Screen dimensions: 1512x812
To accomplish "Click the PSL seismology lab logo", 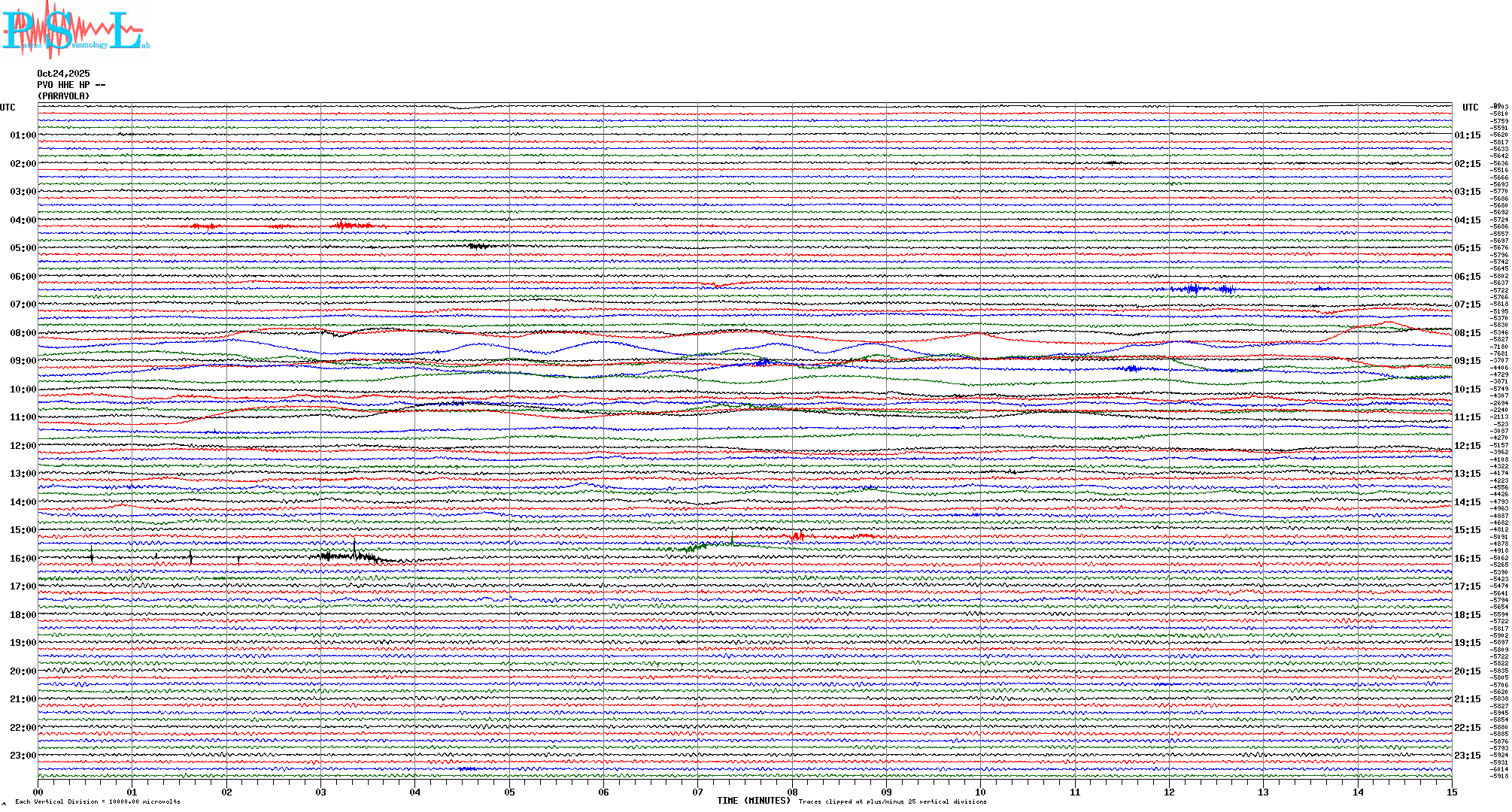I will (75, 30).
